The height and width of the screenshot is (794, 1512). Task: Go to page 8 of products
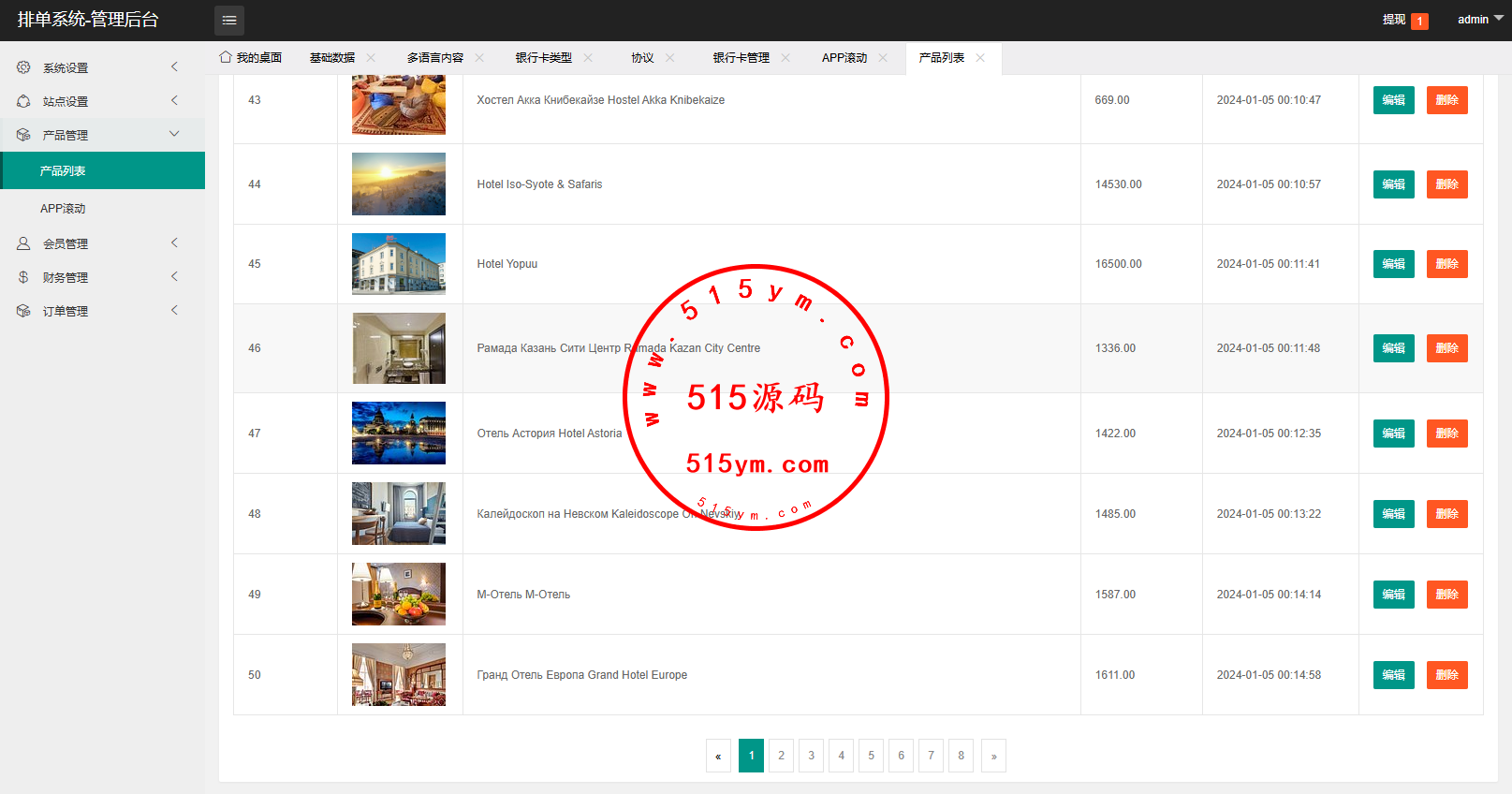point(961,756)
